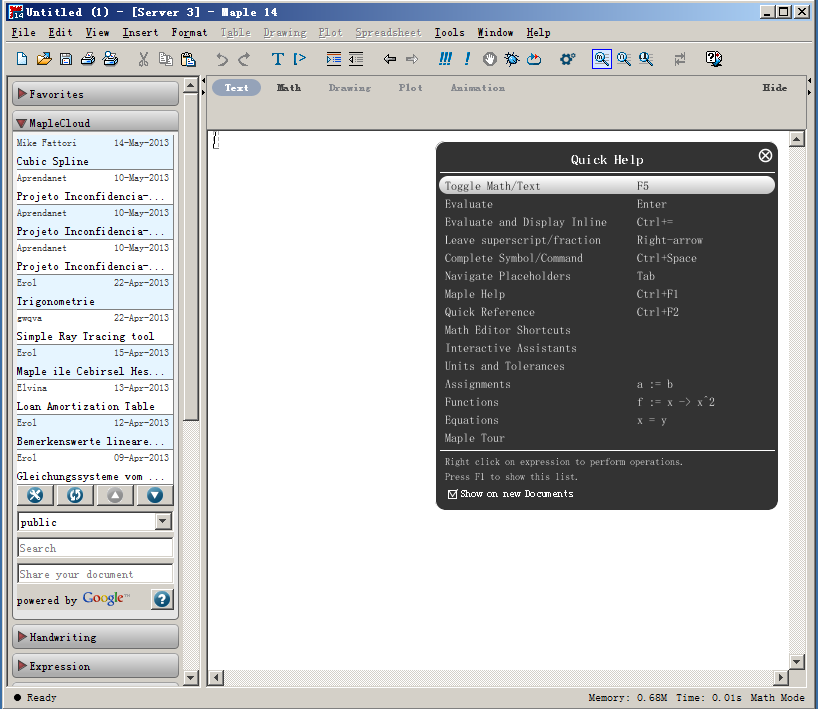Open a file with the folder icon
Image resolution: width=818 pixels, height=709 pixels.
(44, 59)
